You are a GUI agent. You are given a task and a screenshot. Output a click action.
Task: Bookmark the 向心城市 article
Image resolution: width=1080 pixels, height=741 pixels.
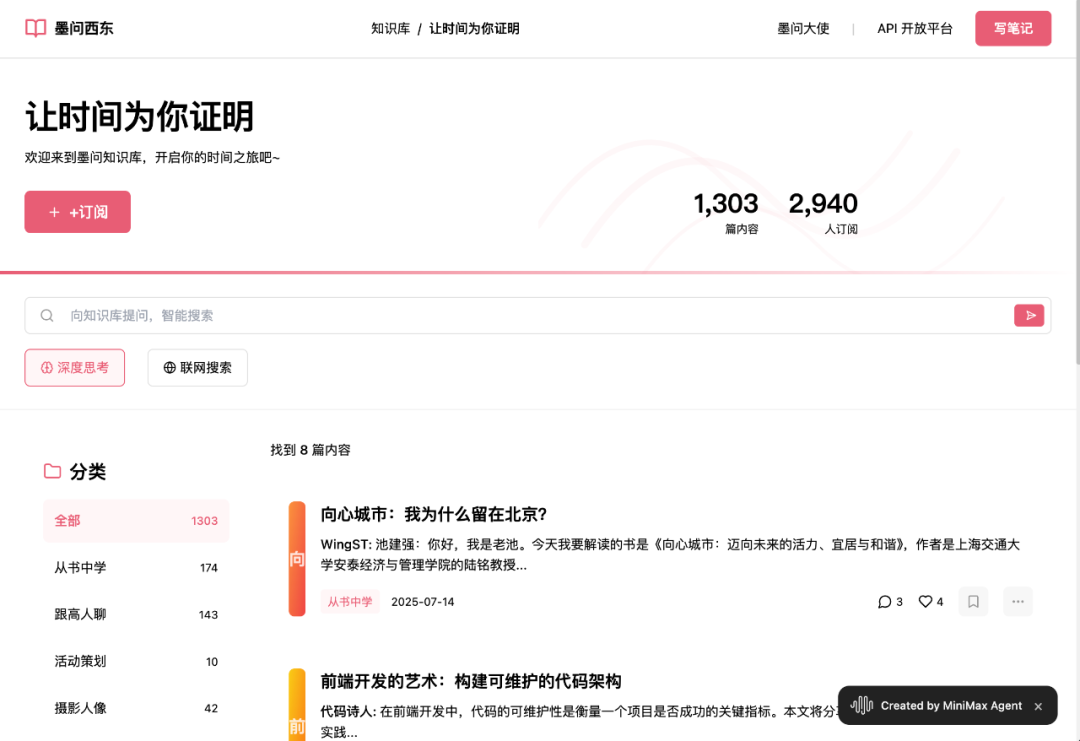point(973,602)
